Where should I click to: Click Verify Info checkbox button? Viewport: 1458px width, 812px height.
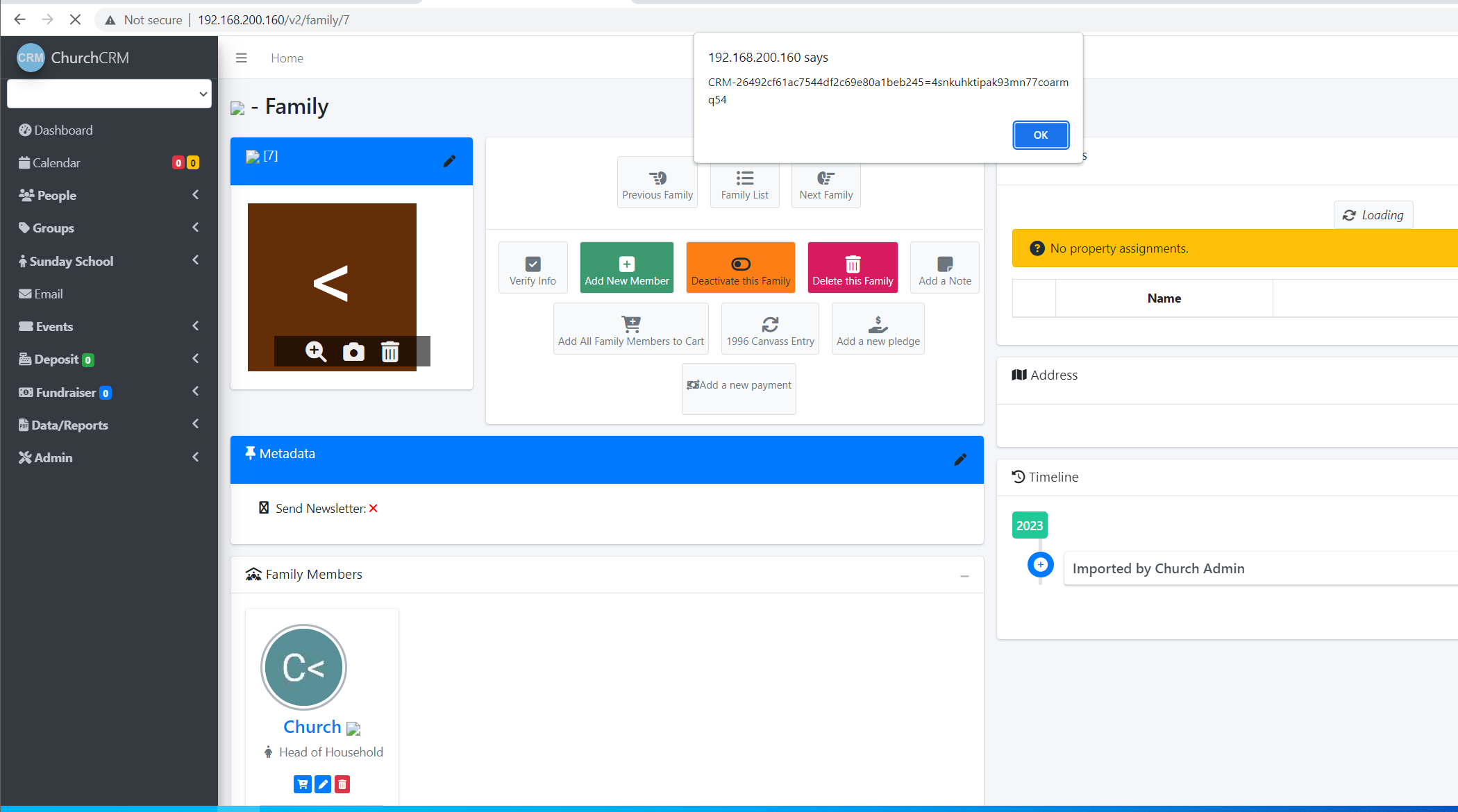533,269
